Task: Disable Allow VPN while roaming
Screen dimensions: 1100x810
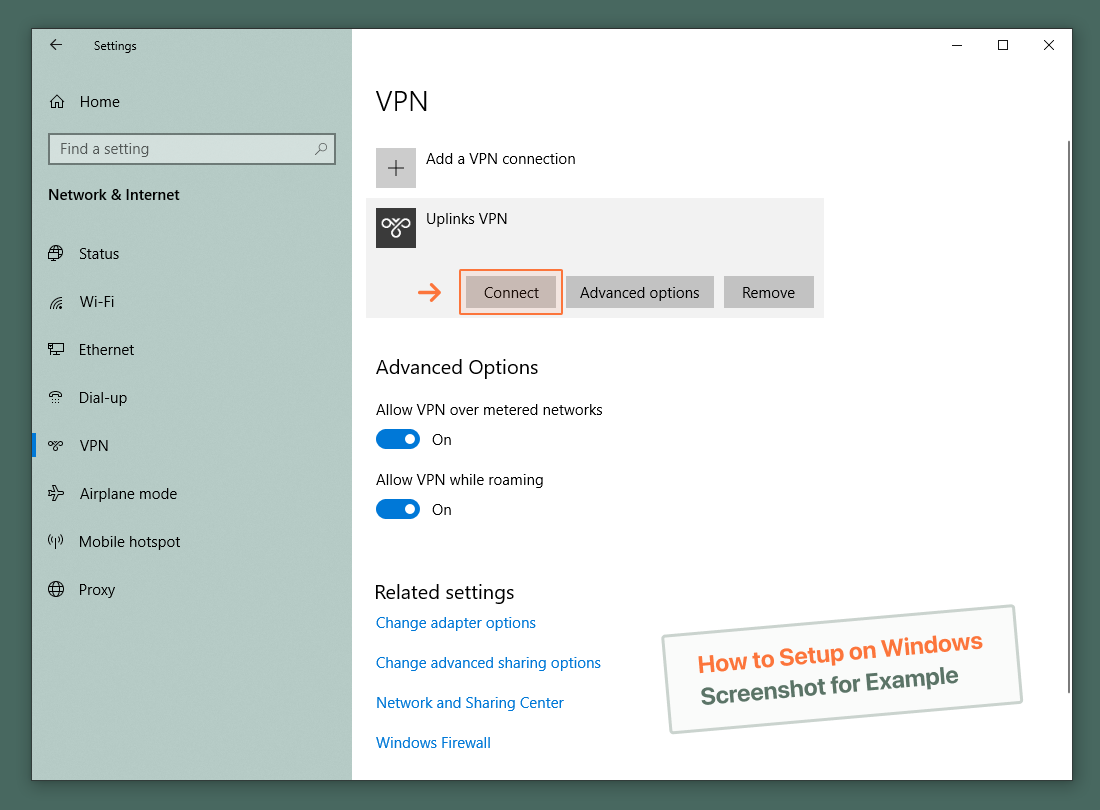Action: pyautogui.click(x=398, y=509)
